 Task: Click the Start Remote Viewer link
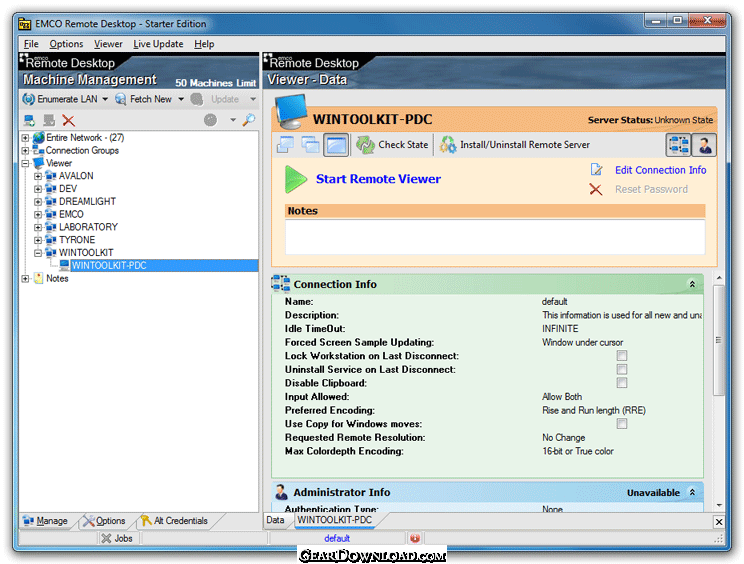pyautogui.click(x=378, y=179)
